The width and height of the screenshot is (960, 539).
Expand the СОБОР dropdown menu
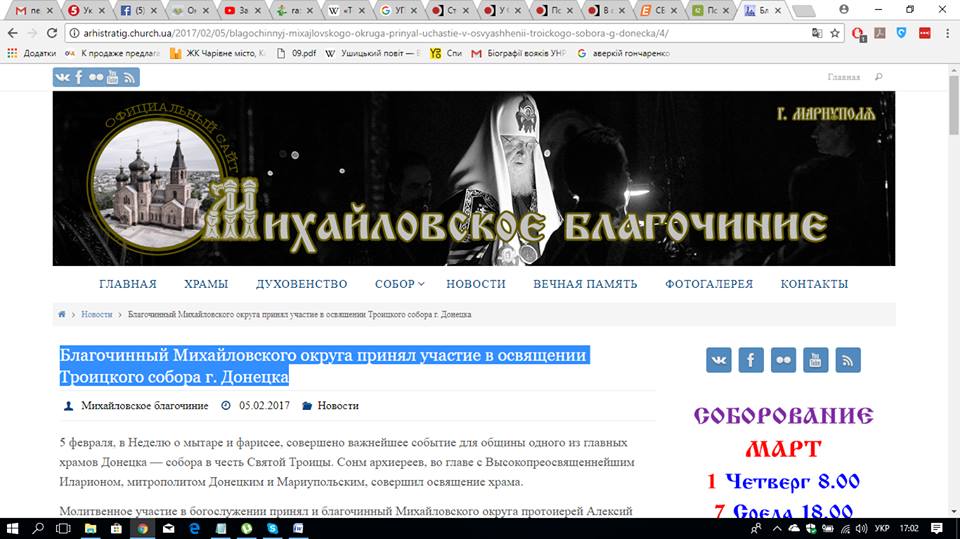click(399, 284)
